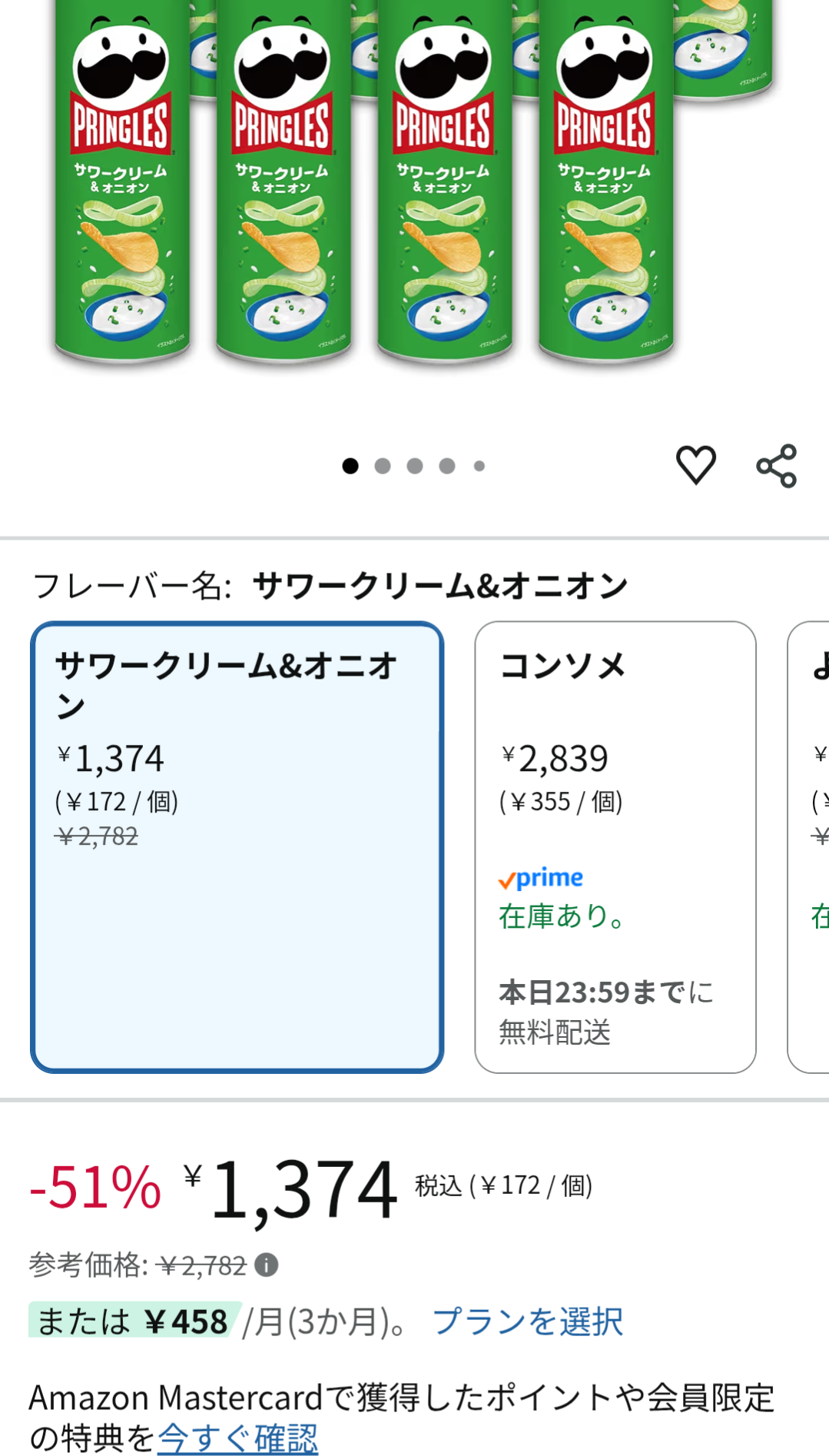Tap the struck-through ¥2,782 reference price
This screenshot has height=1456, width=829.
[202, 1265]
